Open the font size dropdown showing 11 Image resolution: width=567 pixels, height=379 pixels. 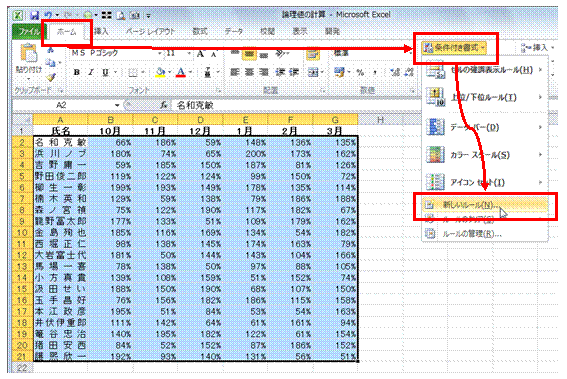click(189, 54)
